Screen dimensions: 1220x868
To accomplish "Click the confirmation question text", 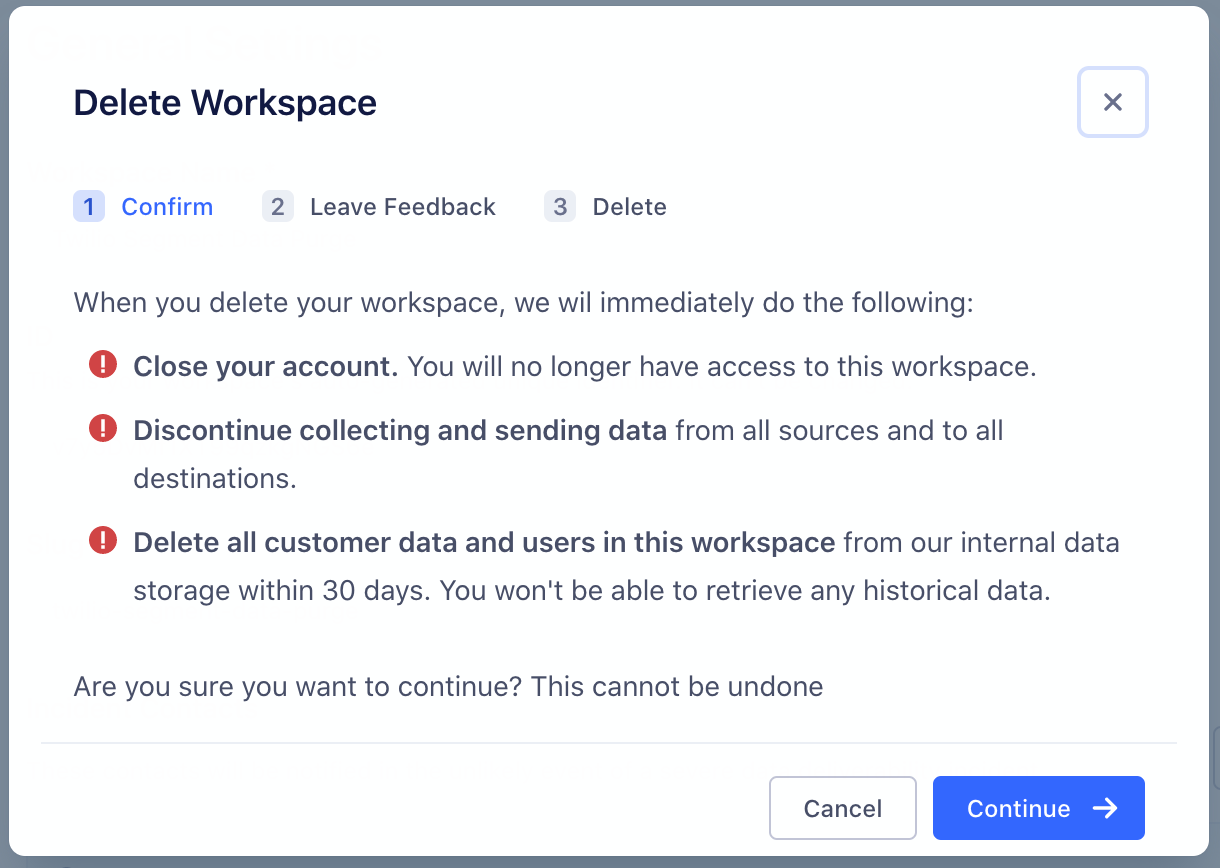I will pyautogui.click(x=447, y=686).
